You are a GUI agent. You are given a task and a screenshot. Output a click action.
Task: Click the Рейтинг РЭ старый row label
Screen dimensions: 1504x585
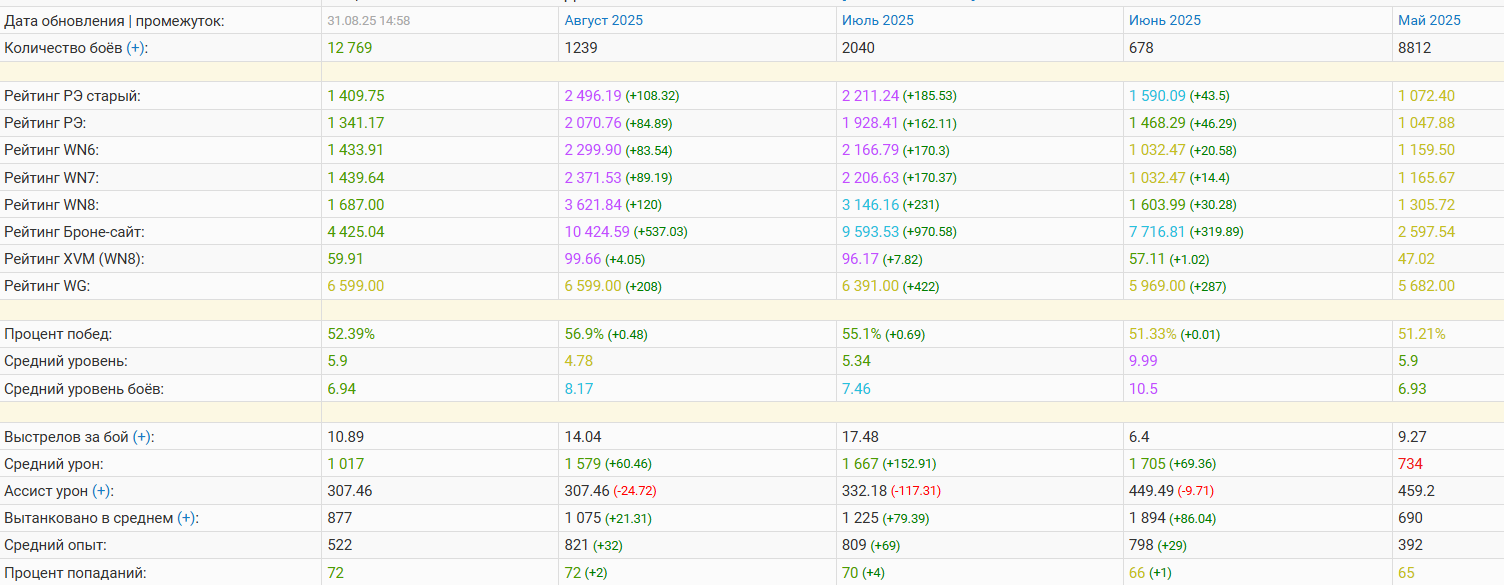[x=72, y=96]
